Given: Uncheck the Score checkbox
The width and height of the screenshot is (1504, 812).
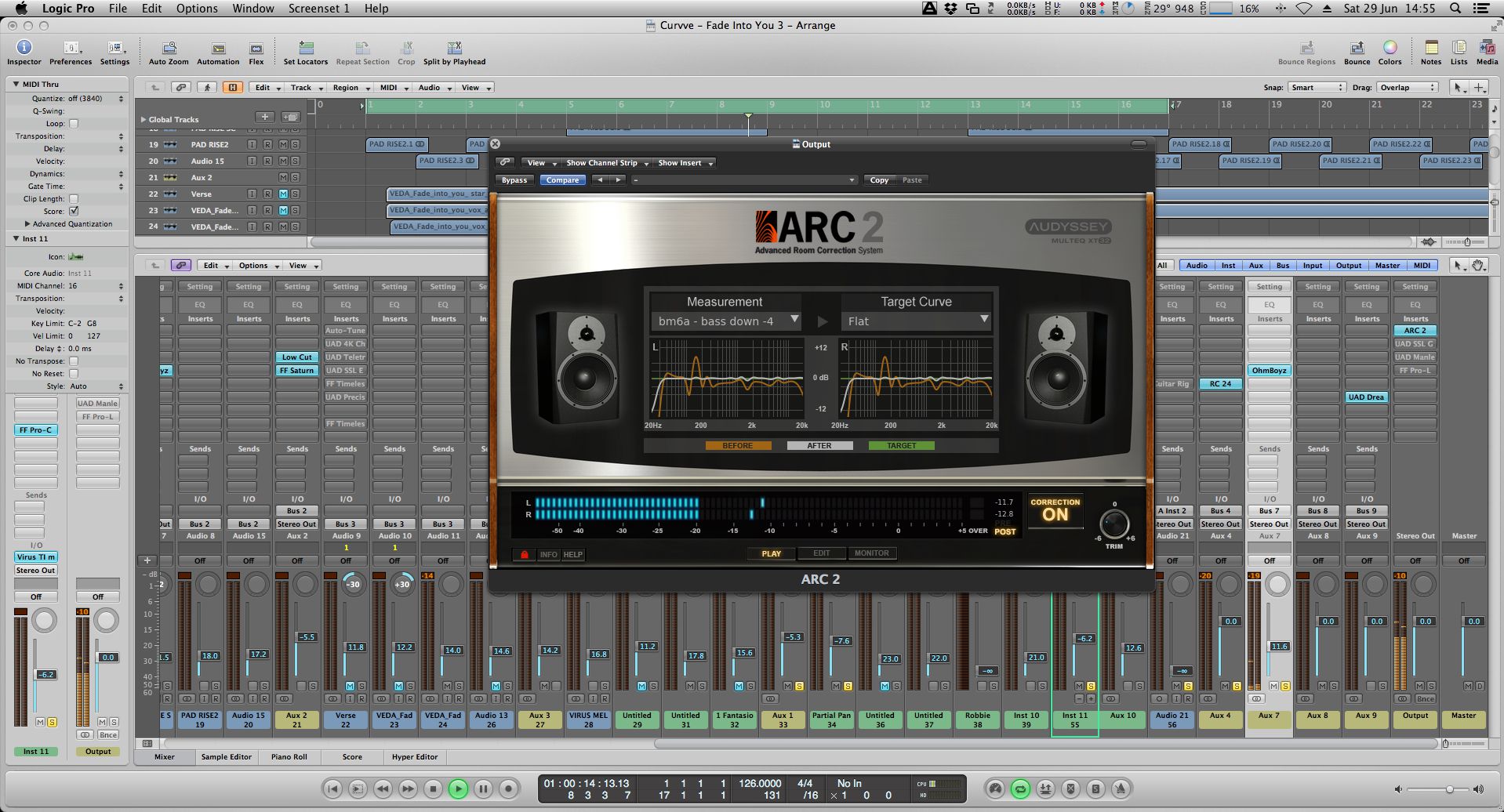Looking at the screenshot, I should [x=74, y=211].
